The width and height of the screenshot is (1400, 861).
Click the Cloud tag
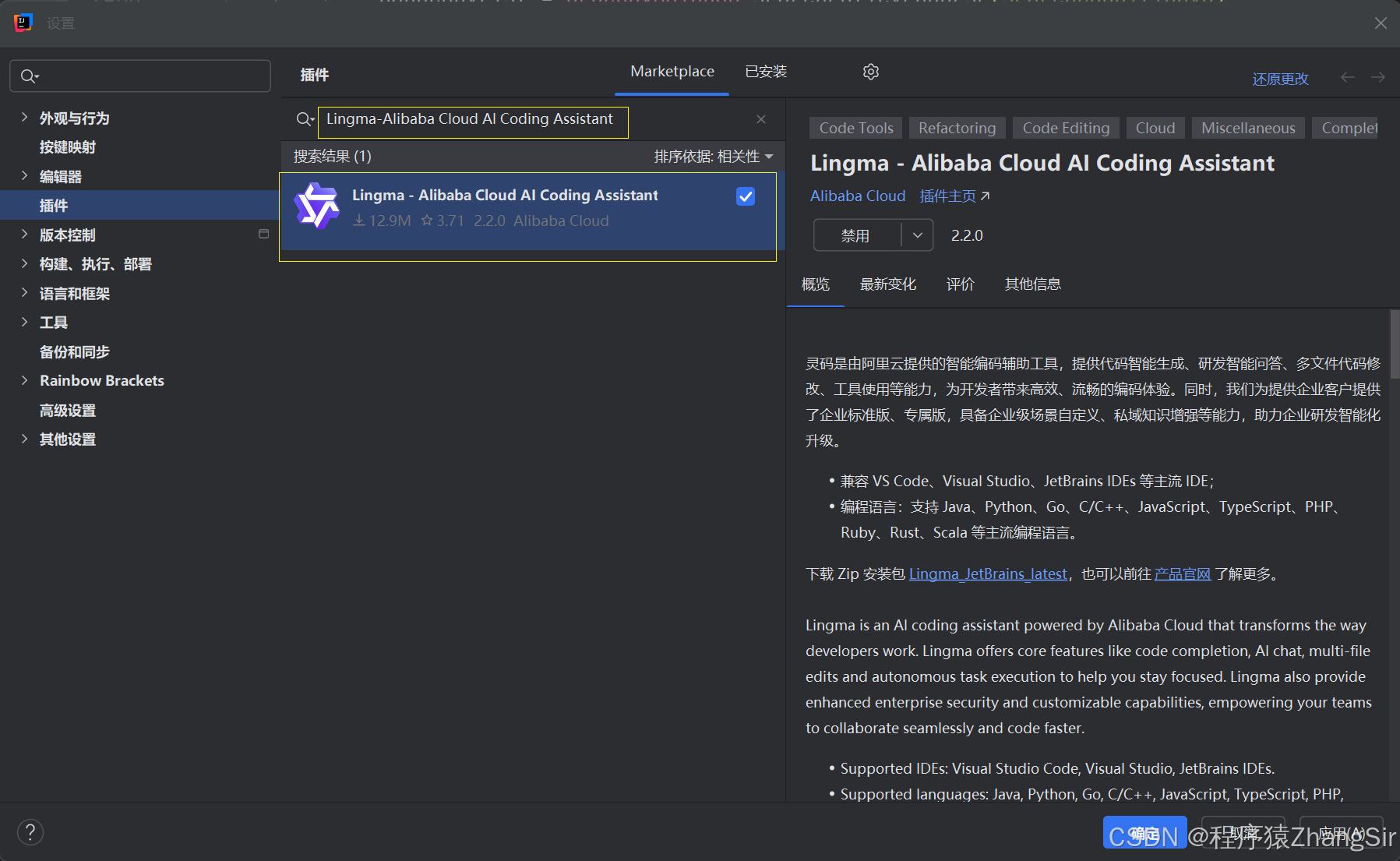tap(1155, 128)
